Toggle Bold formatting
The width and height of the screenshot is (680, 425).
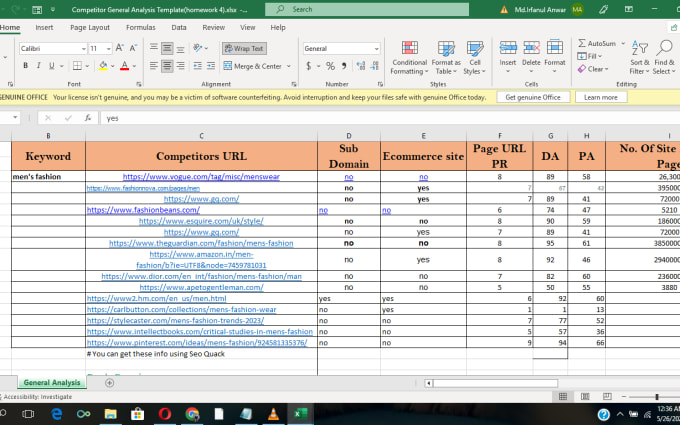coord(25,66)
